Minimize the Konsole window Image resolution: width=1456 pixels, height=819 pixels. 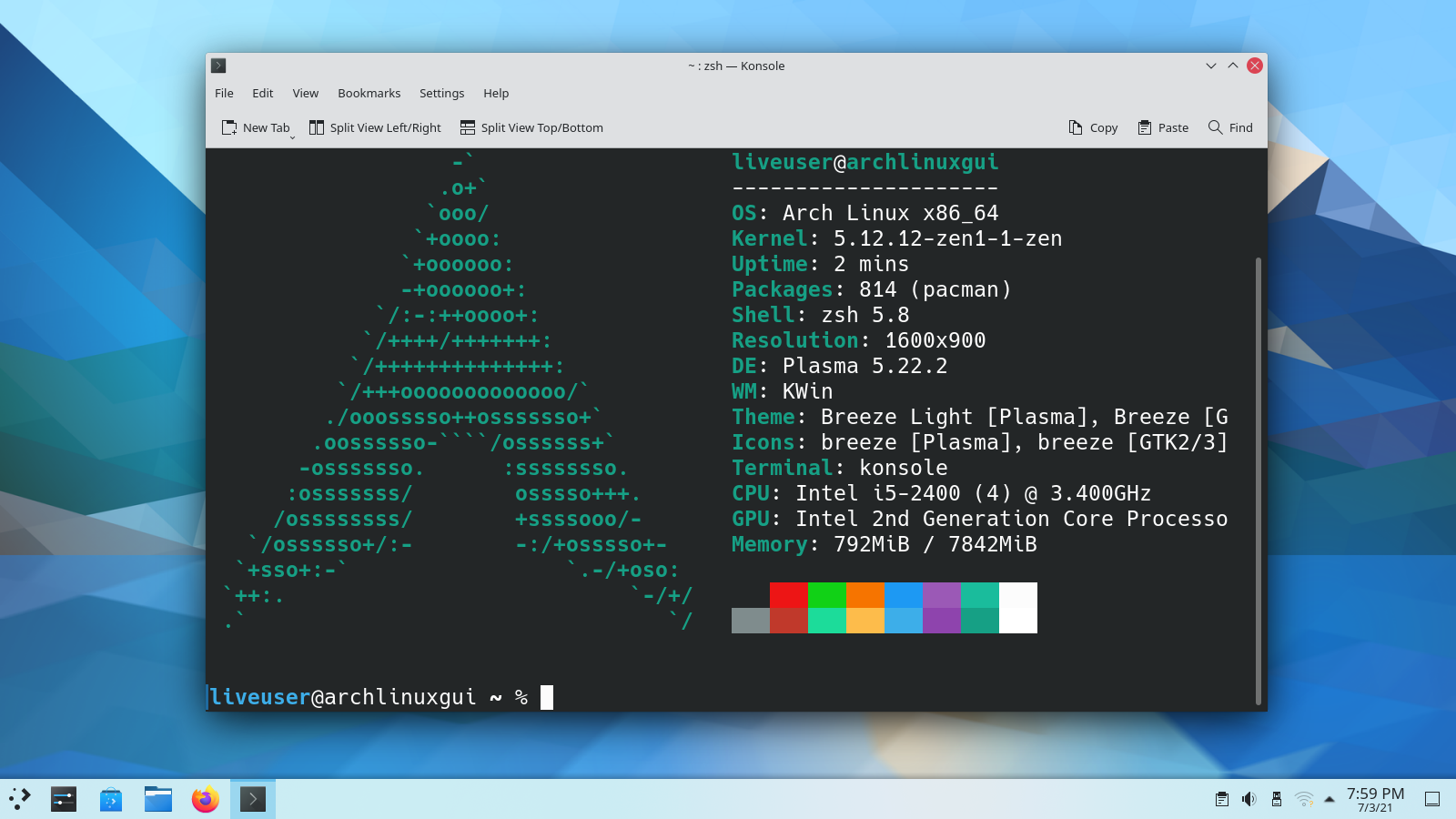(1211, 66)
